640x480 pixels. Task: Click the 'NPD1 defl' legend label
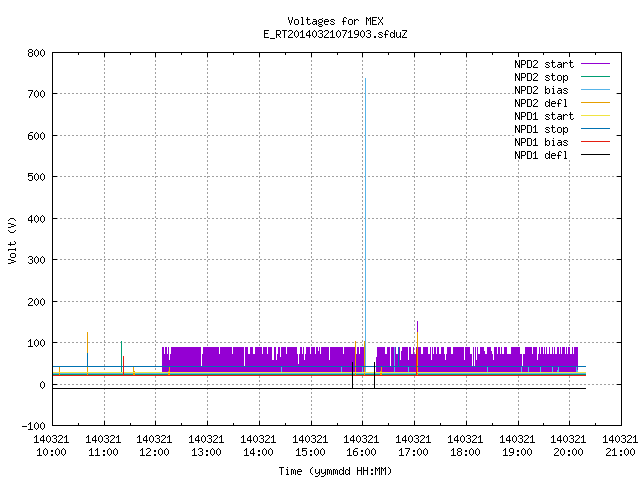[541, 156]
